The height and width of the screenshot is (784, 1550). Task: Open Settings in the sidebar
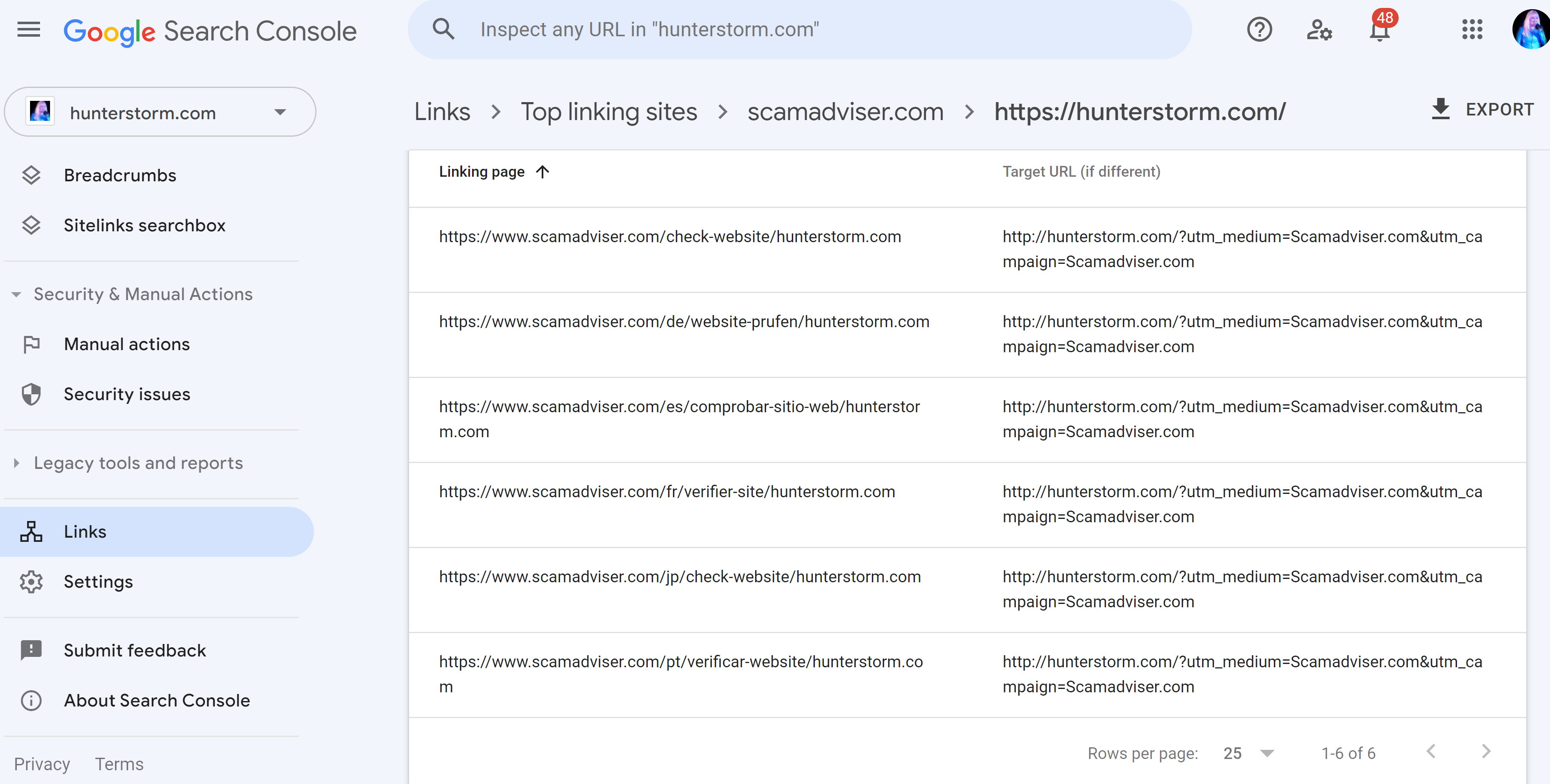tap(98, 582)
